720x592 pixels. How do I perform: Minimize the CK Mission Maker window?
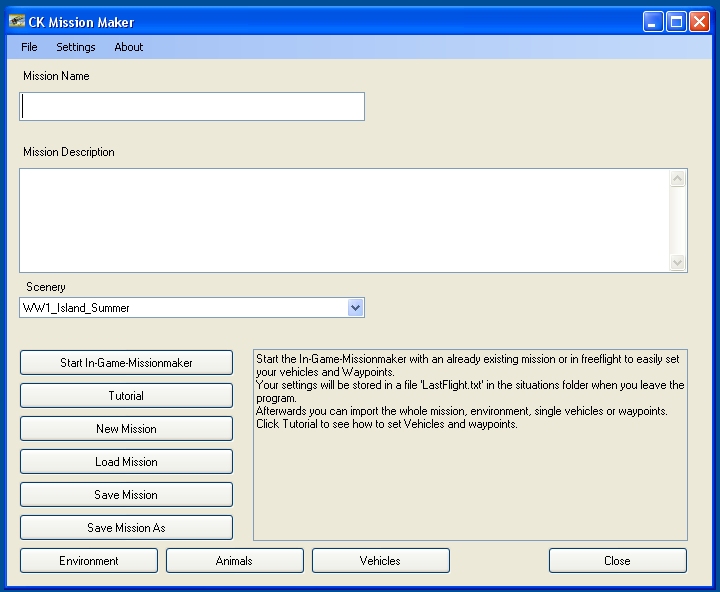point(653,22)
